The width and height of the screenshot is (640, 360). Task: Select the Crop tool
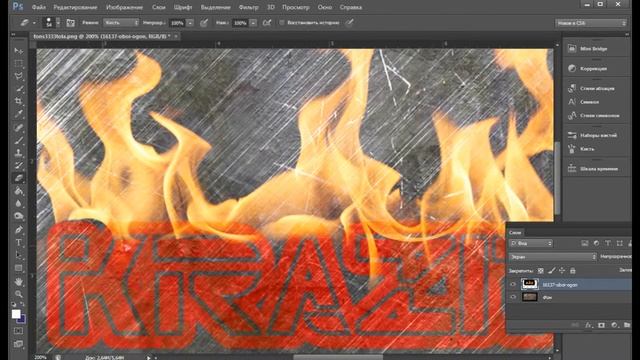(18, 101)
